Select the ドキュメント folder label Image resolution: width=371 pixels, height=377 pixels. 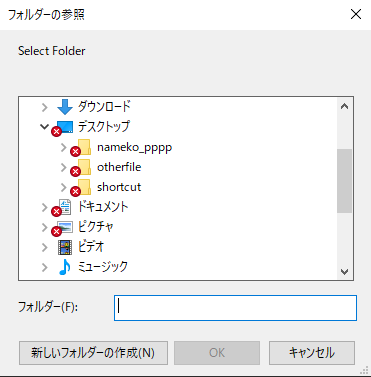point(103,207)
